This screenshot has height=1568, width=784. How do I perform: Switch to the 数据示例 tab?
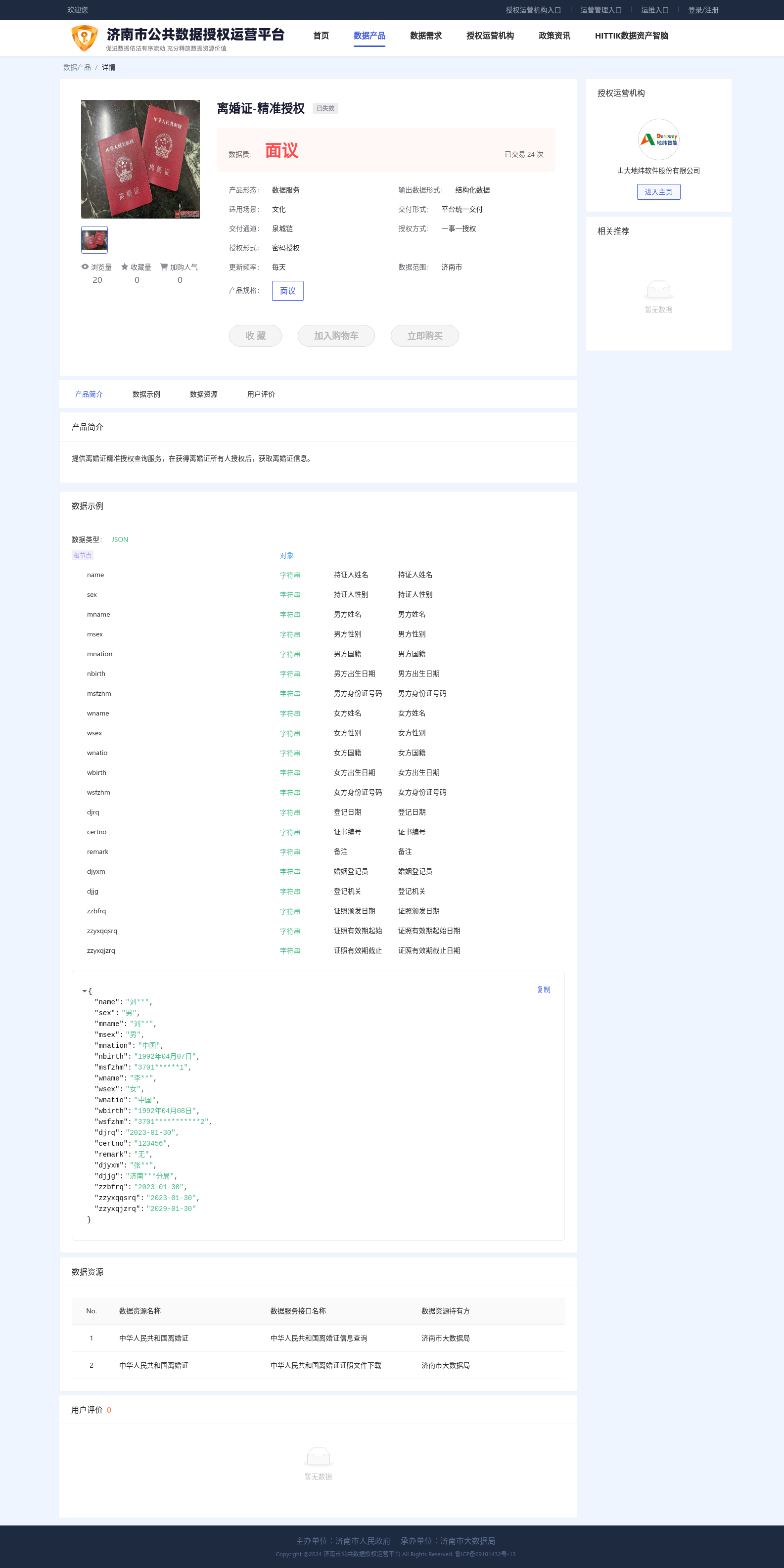pyautogui.click(x=146, y=395)
